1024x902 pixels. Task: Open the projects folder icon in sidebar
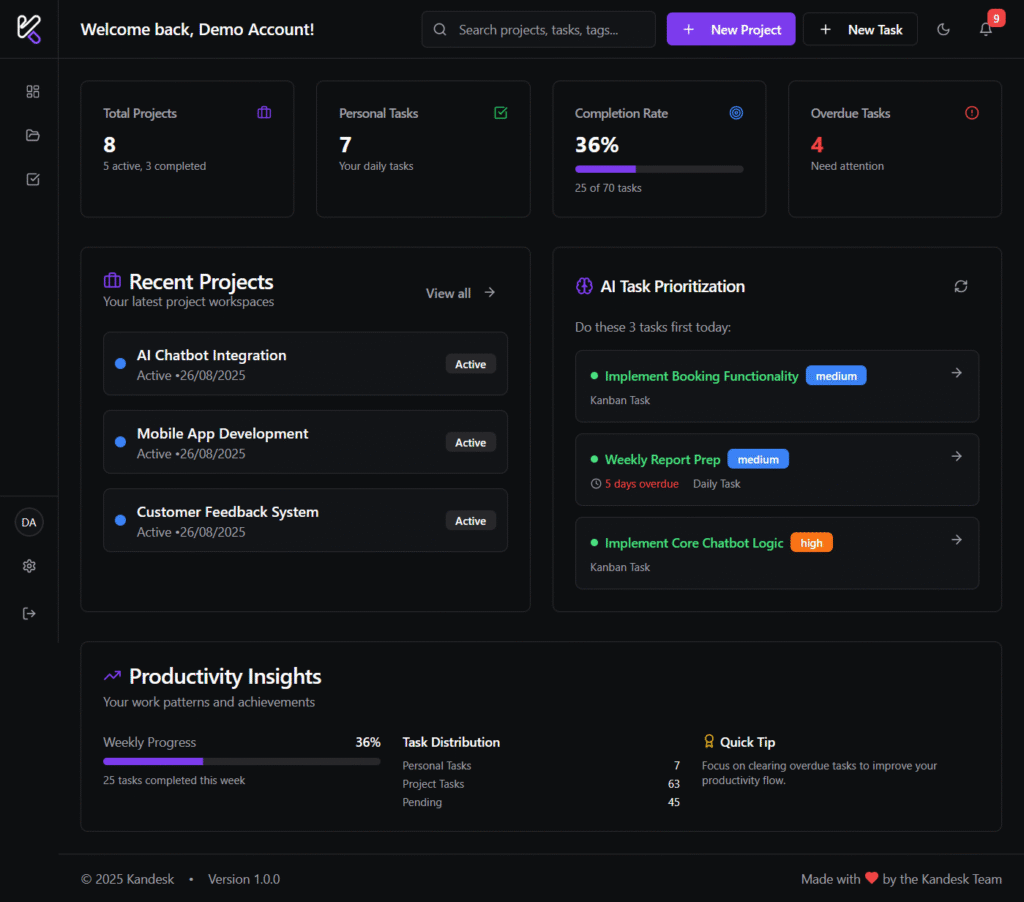point(33,136)
